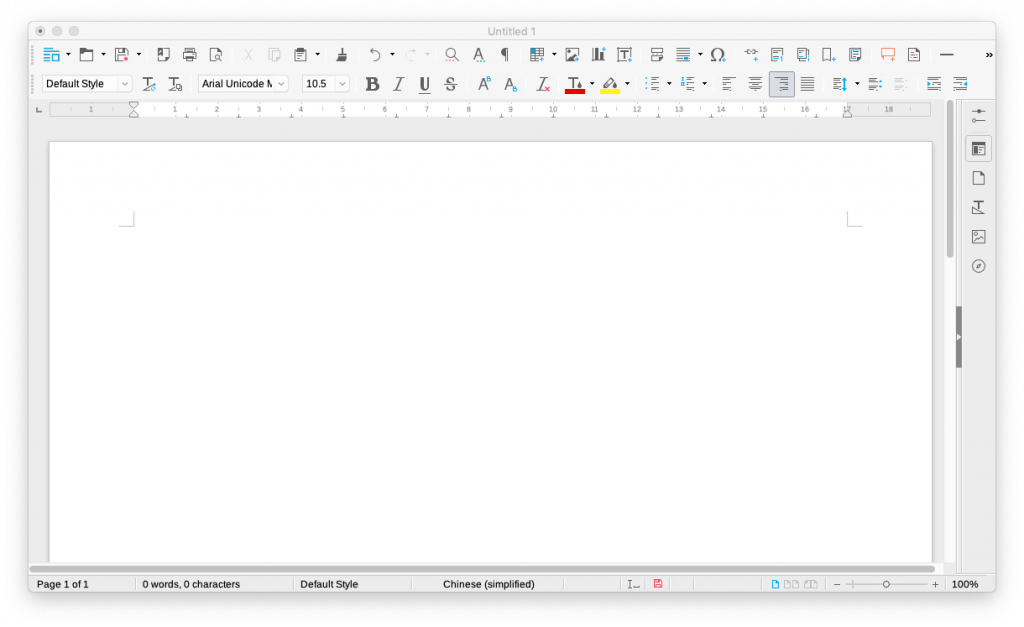Export directly as PDF
The height and width of the screenshot is (627, 1024).
coord(163,55)
